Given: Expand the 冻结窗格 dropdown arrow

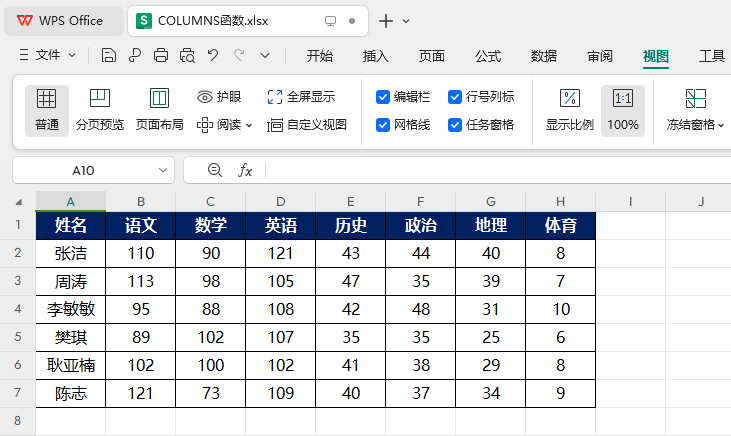Looking at the screenshot, I should 721,125.
